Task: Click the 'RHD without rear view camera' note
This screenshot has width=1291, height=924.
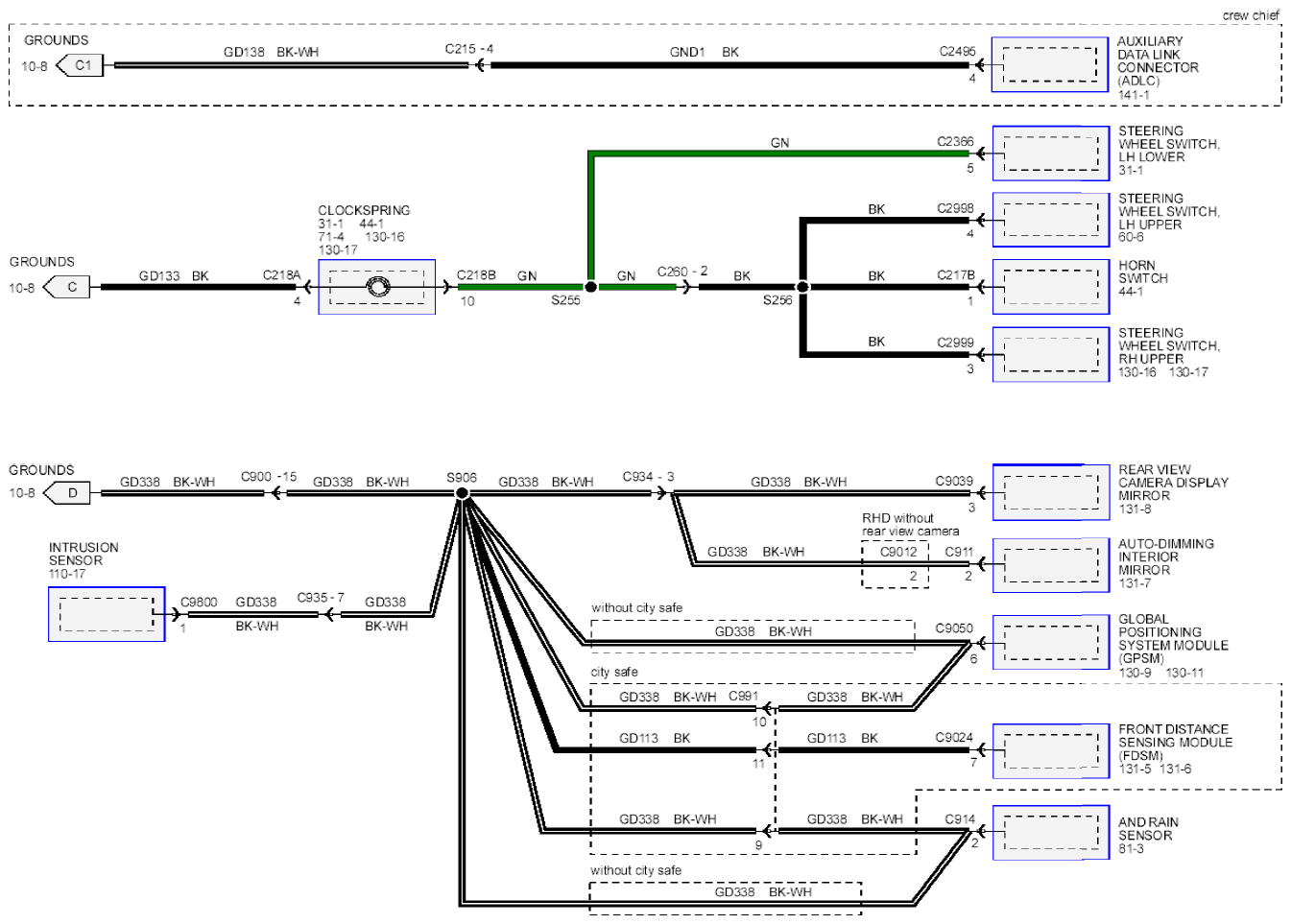Action: click(x=910, y=525)
